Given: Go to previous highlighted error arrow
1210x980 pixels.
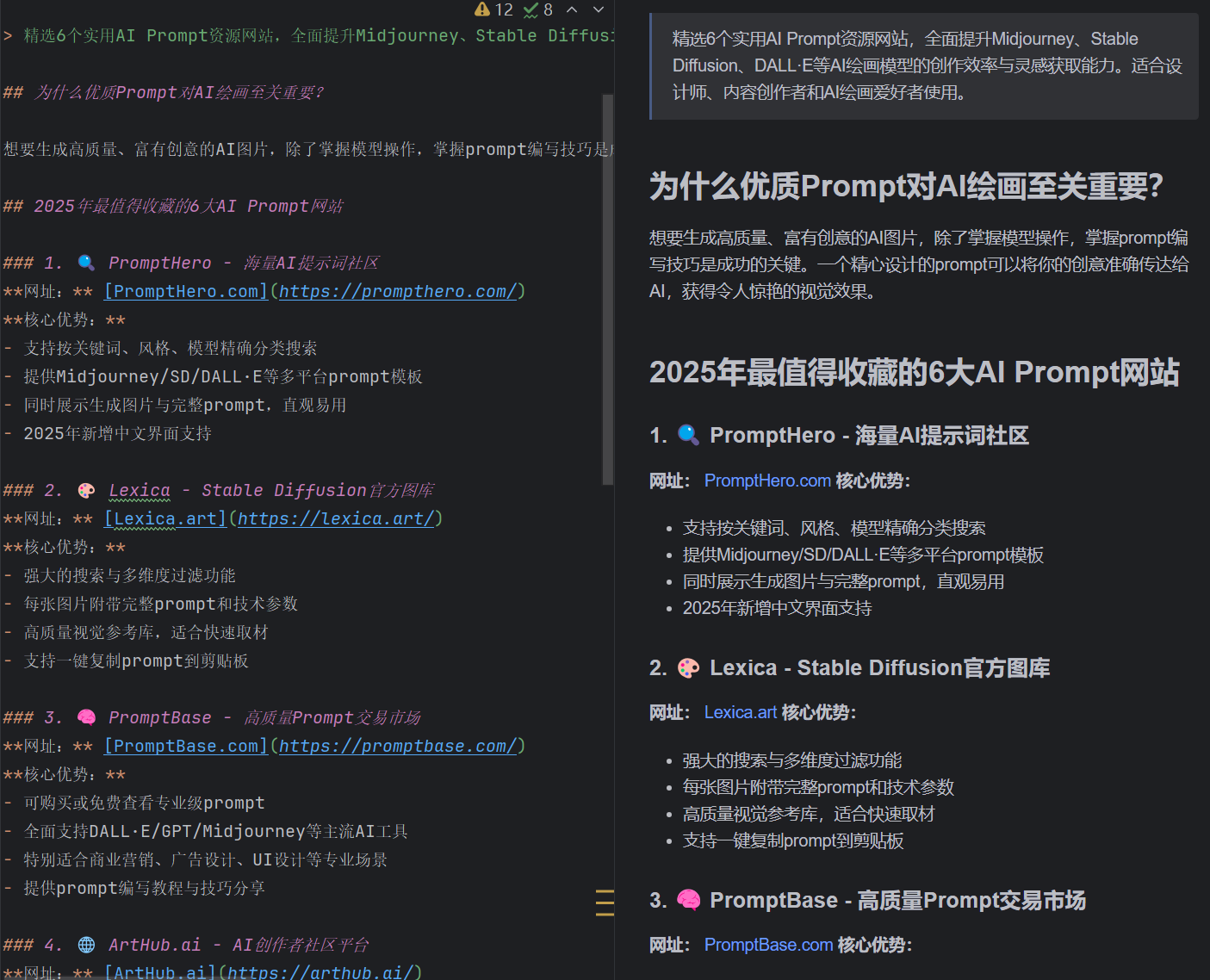Looking at the screenshot, I should (x=572, y=9).
